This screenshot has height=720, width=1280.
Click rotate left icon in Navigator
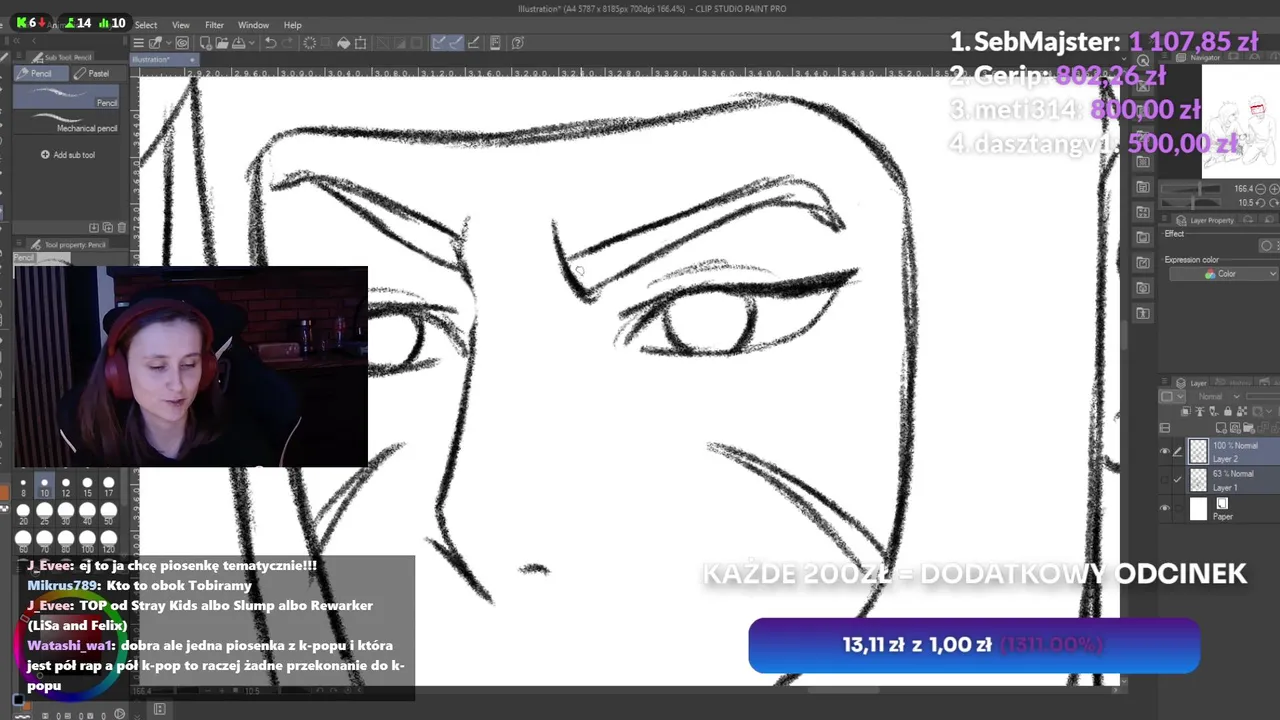point(1260,203)
